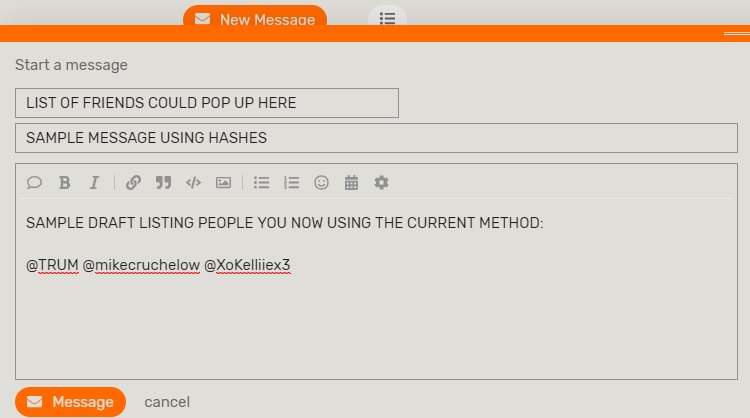Click the @mikecruchelow mention in the draft
Image resolution: width=750 pixels, height=418 pixels.
tap(141, 265)
